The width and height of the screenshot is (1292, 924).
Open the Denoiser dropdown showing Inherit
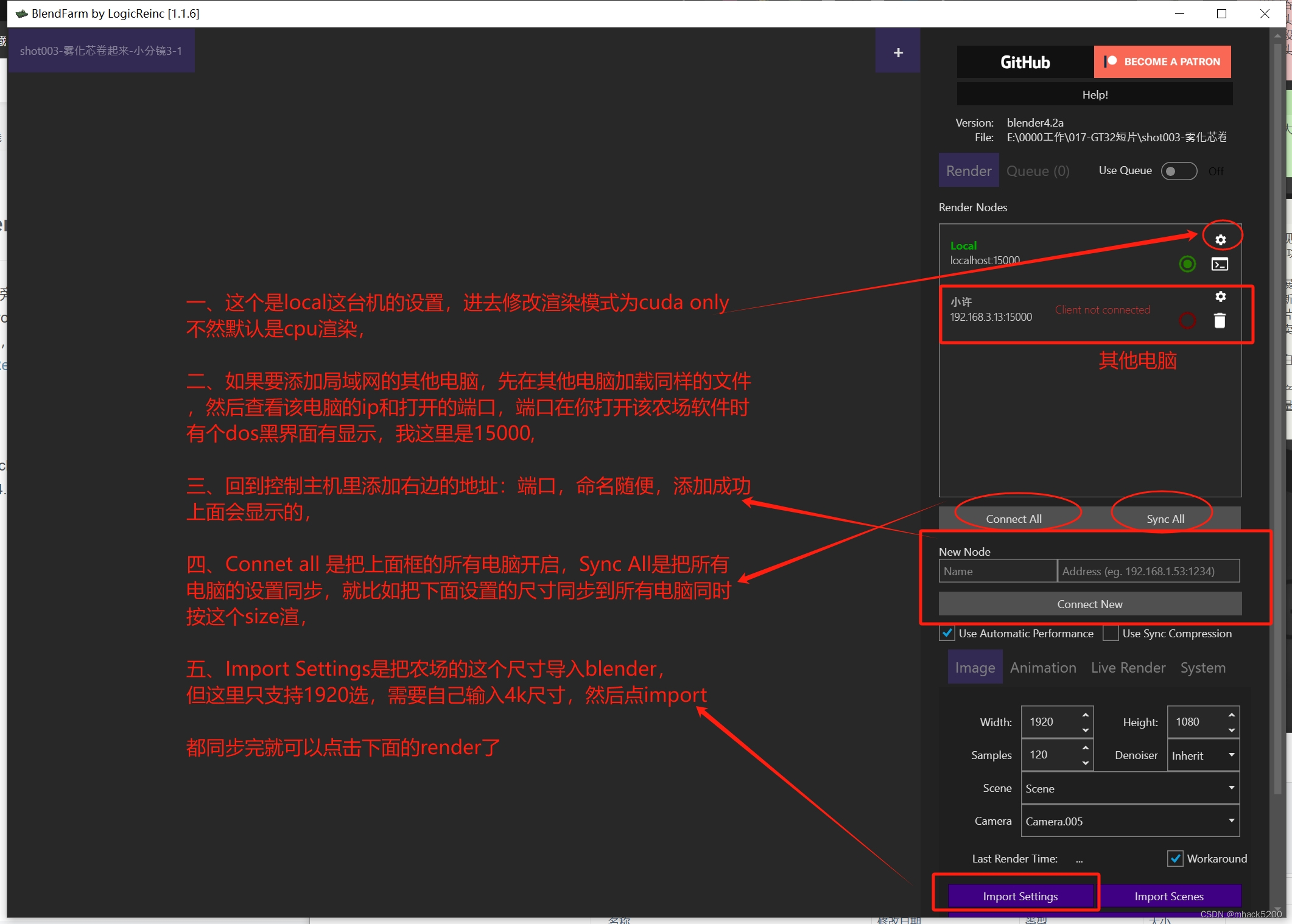coord(1202,755)
